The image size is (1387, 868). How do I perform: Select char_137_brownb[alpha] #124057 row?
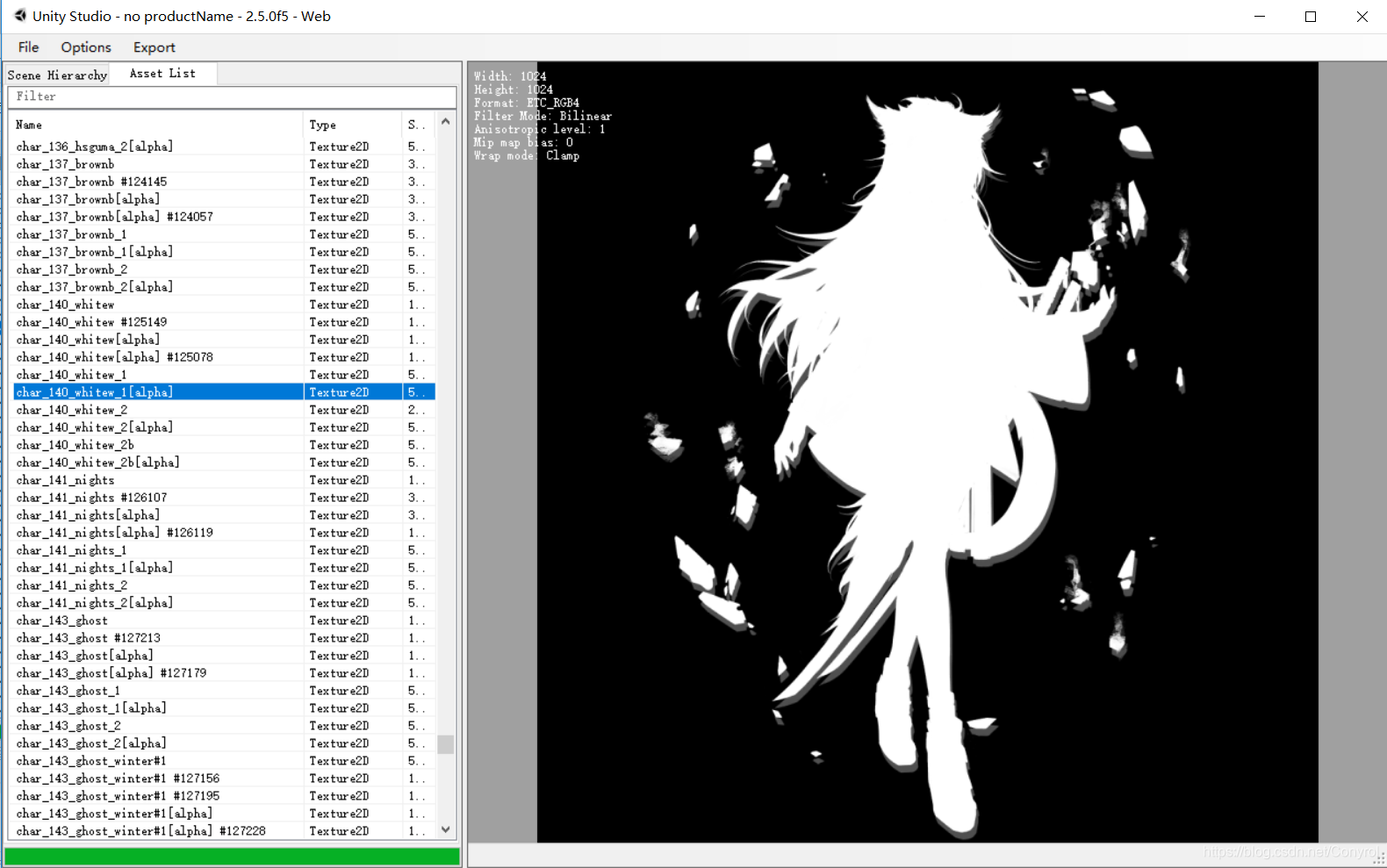[x=224, y=217]
